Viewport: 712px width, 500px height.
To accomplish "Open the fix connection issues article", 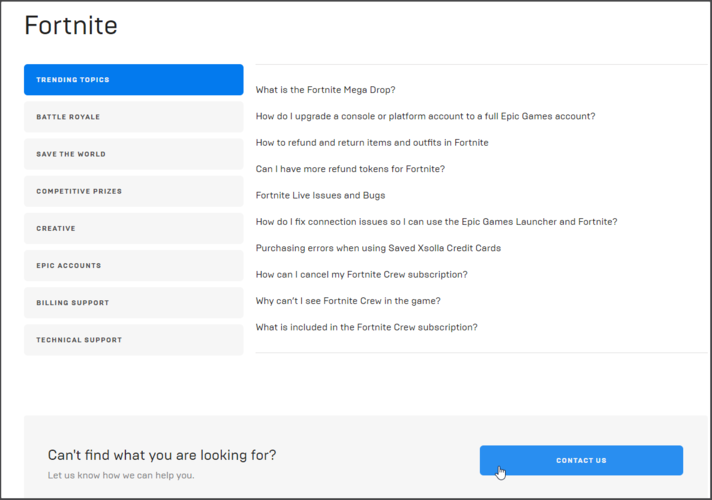I will click(x=436, y=222).
